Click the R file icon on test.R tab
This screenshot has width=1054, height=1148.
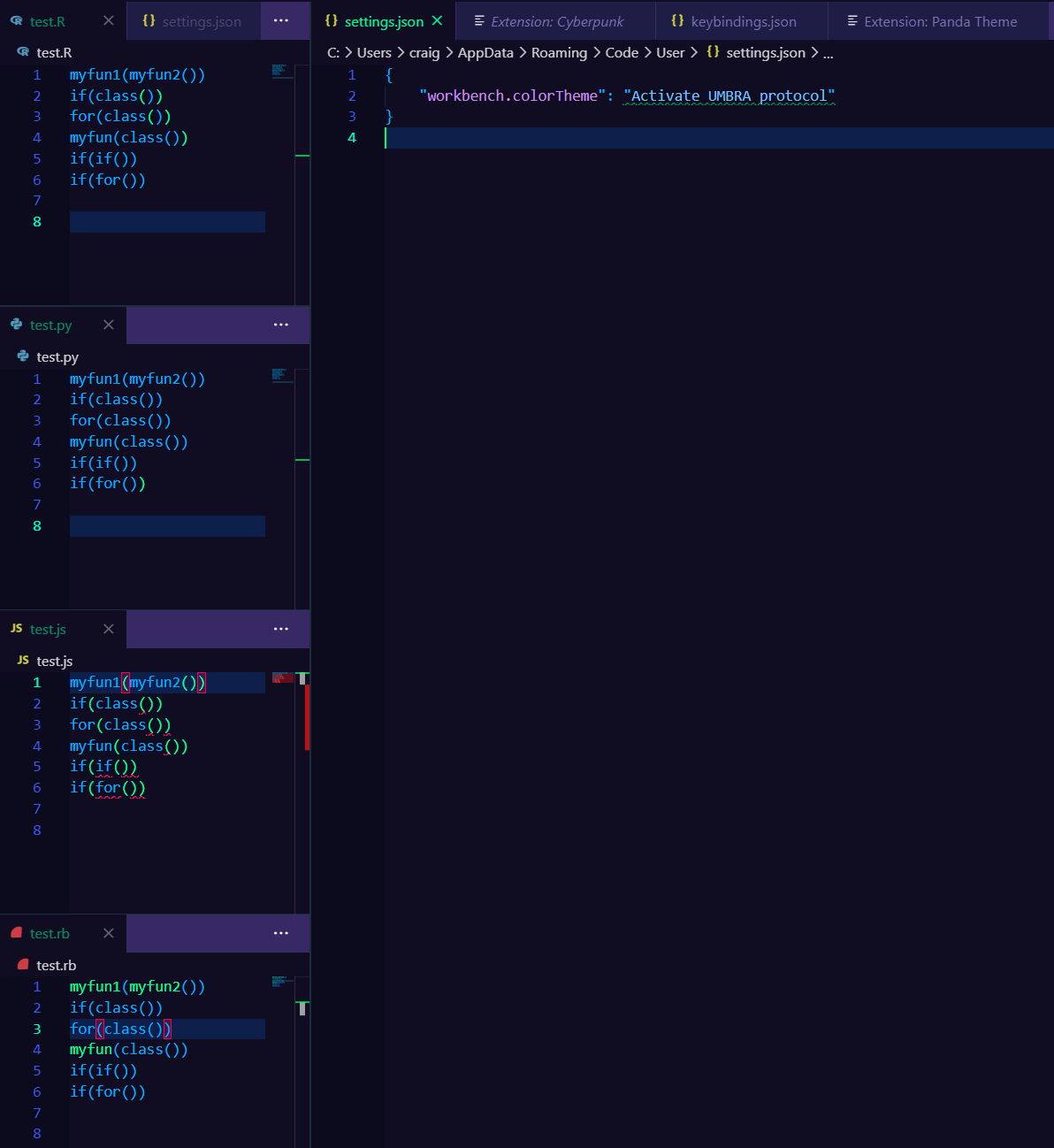[17, 20]
